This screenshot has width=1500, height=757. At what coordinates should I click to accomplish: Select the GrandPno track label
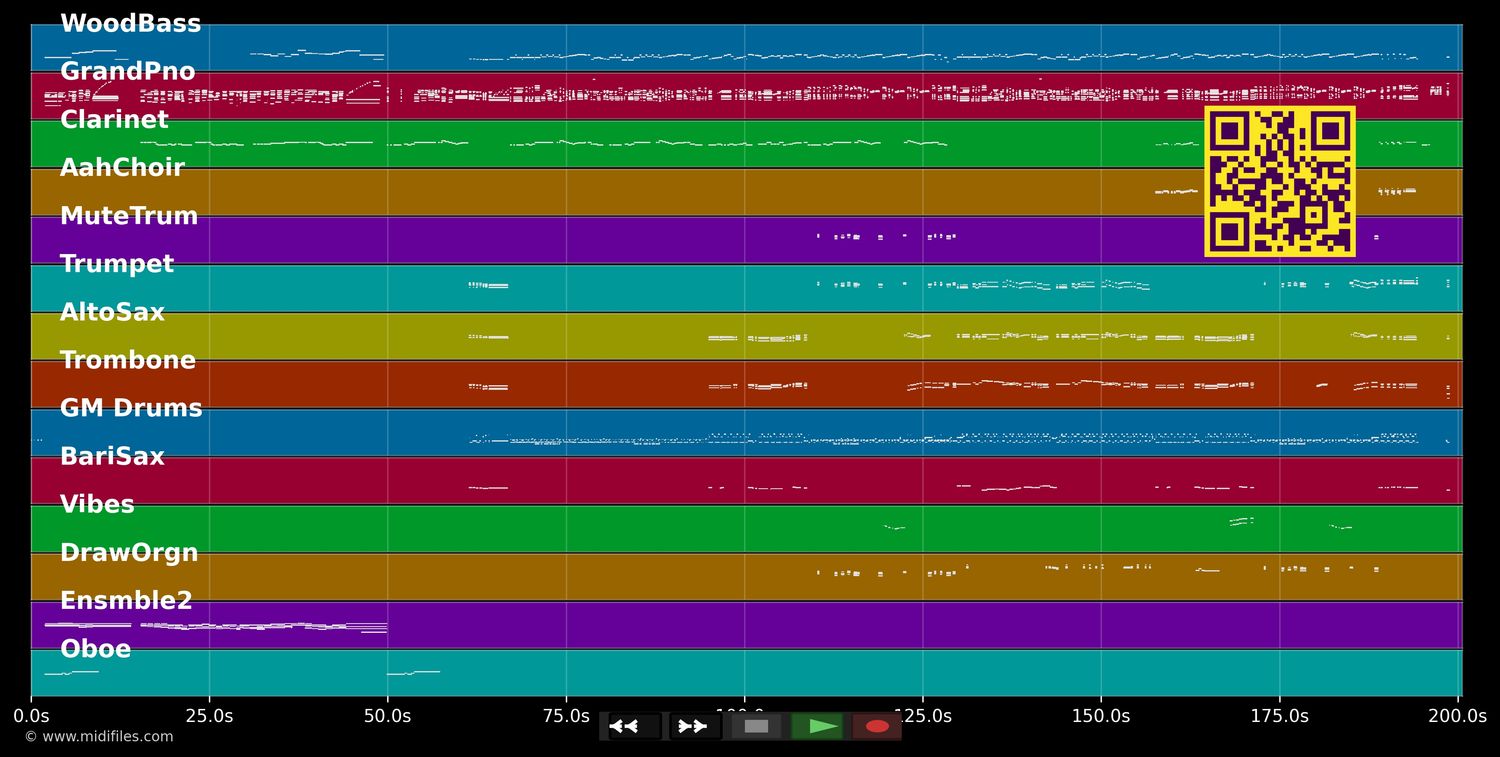(127, 72)
